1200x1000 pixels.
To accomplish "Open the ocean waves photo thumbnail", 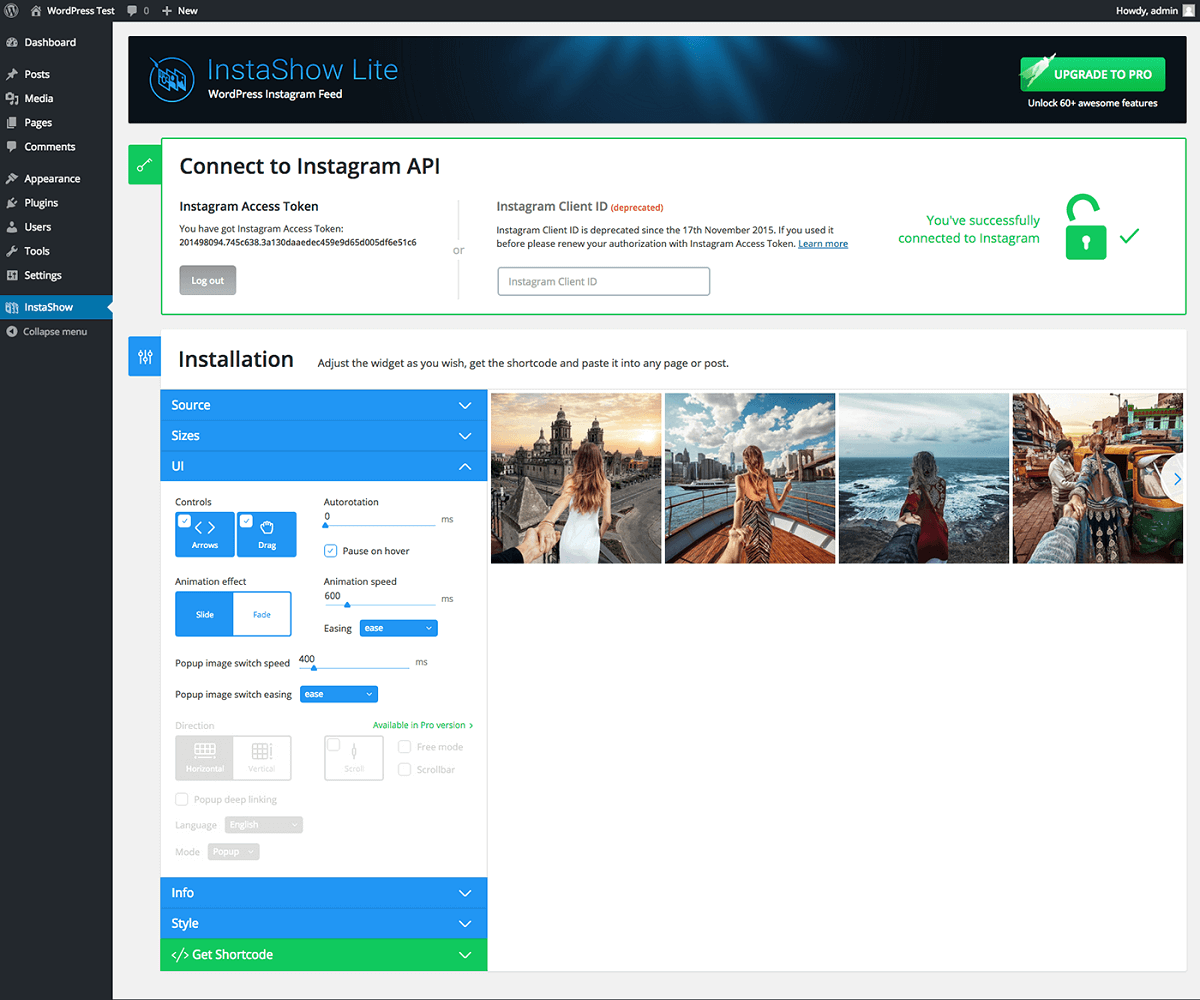I will (x=924, y=478).
